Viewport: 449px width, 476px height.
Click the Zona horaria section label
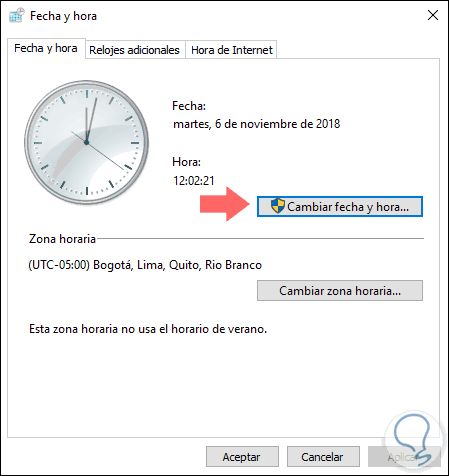click(x=62, y=239)
